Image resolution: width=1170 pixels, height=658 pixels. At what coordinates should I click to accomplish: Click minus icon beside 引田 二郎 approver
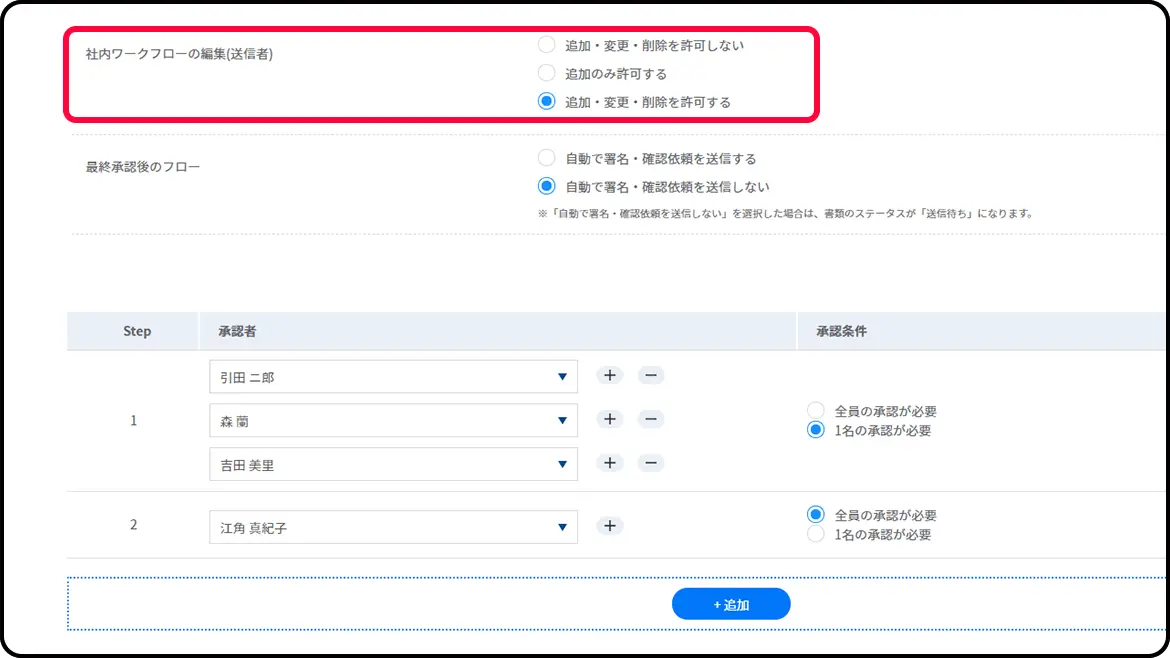coord(650,376)
